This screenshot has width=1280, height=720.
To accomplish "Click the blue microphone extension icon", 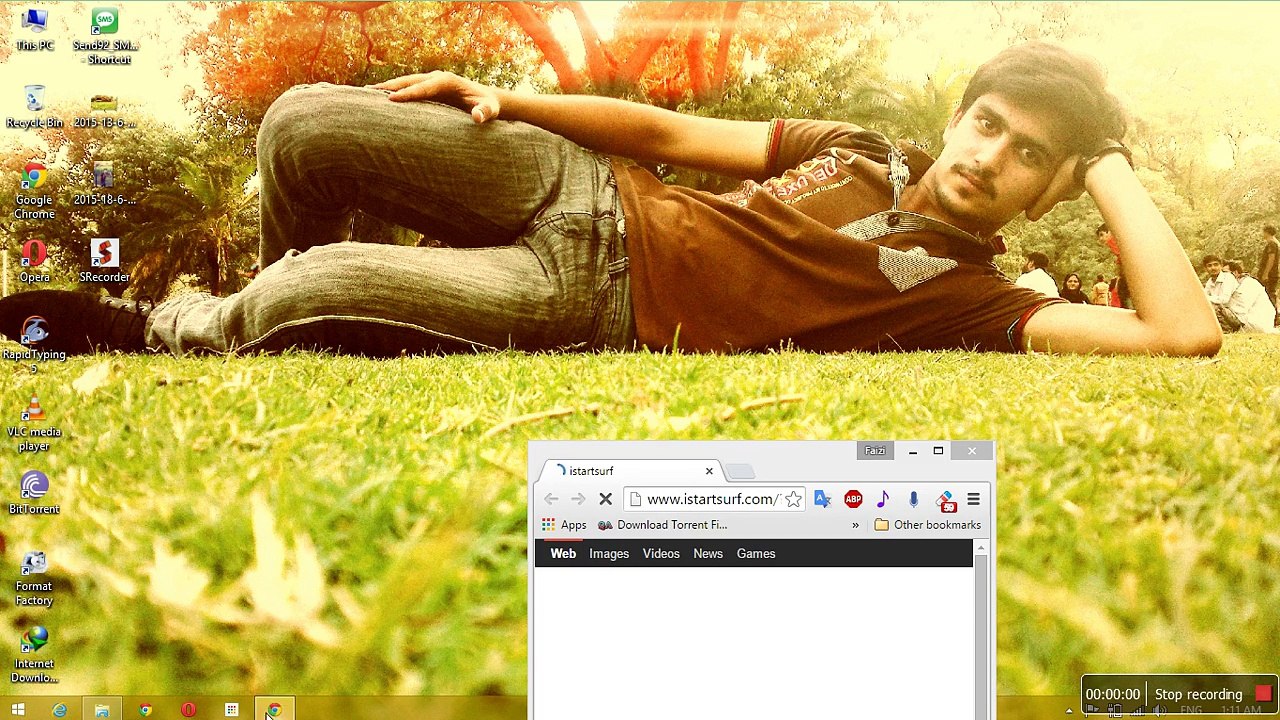I will click(x=913, y=499).
